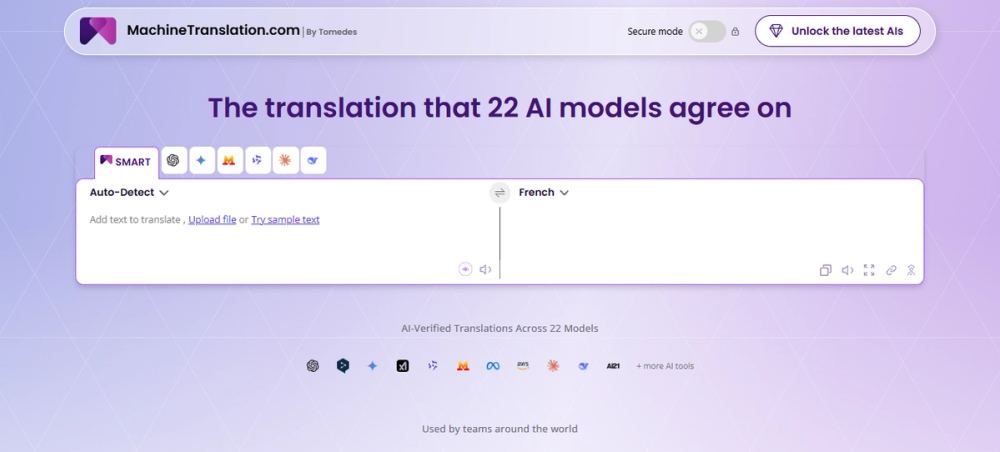1000x452 pixels.
Task: Open the French target language dropdown
Action: 543,193
